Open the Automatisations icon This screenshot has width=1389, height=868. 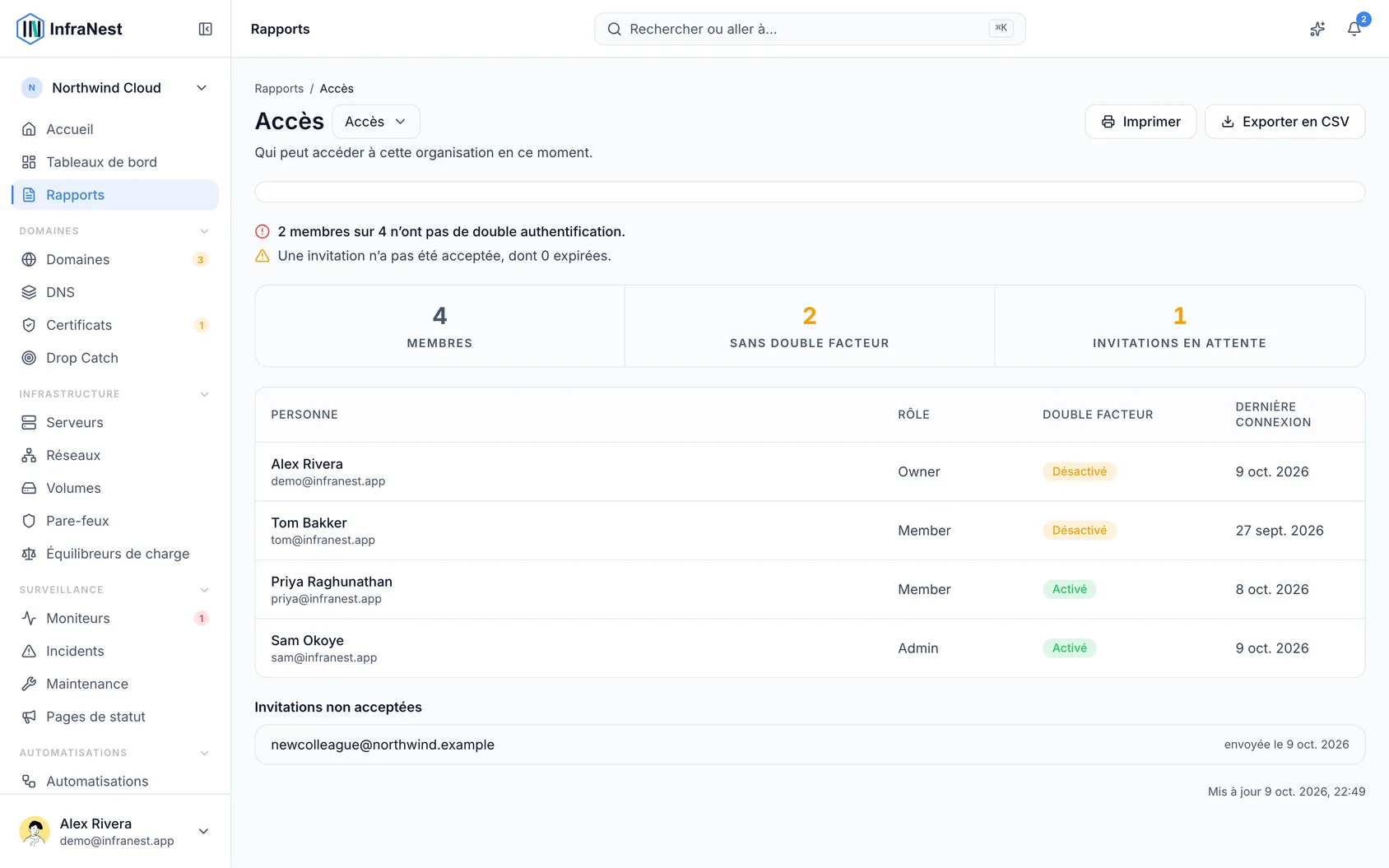click(x=29, y=781)
